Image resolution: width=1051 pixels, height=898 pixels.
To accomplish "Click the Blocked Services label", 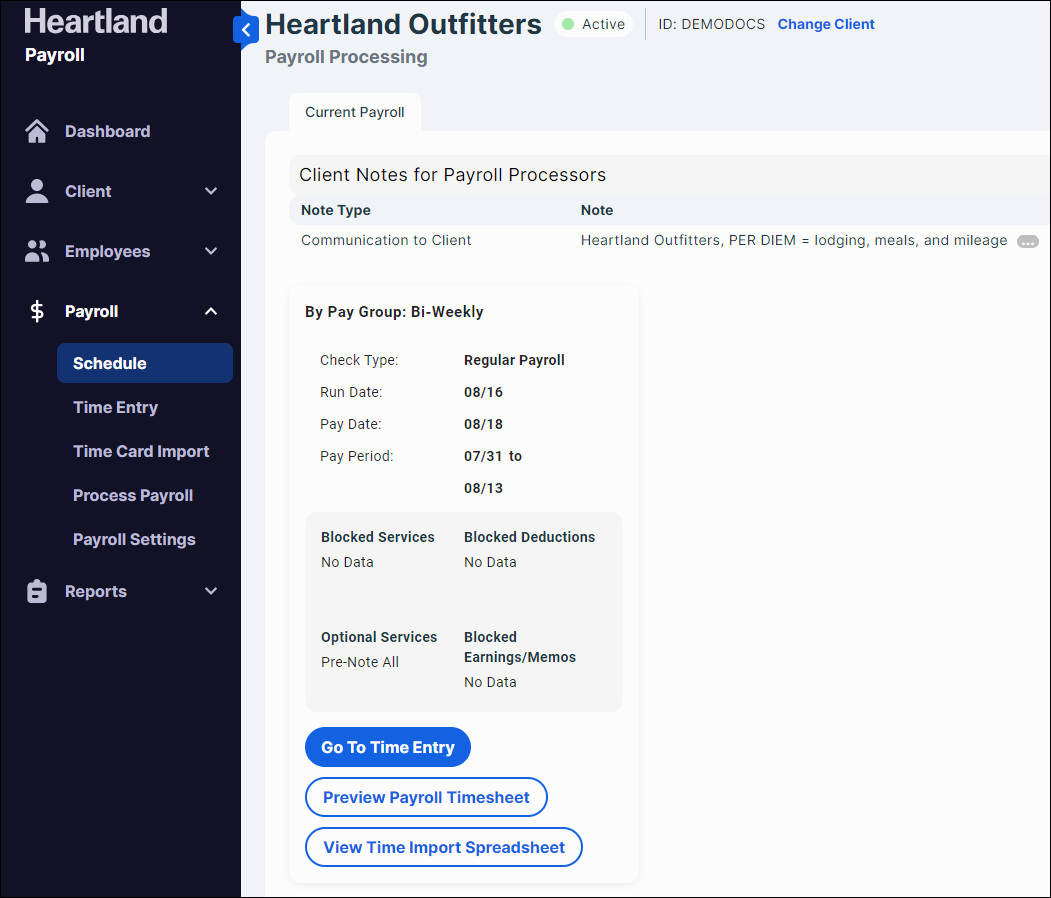I will click(377, 537).
